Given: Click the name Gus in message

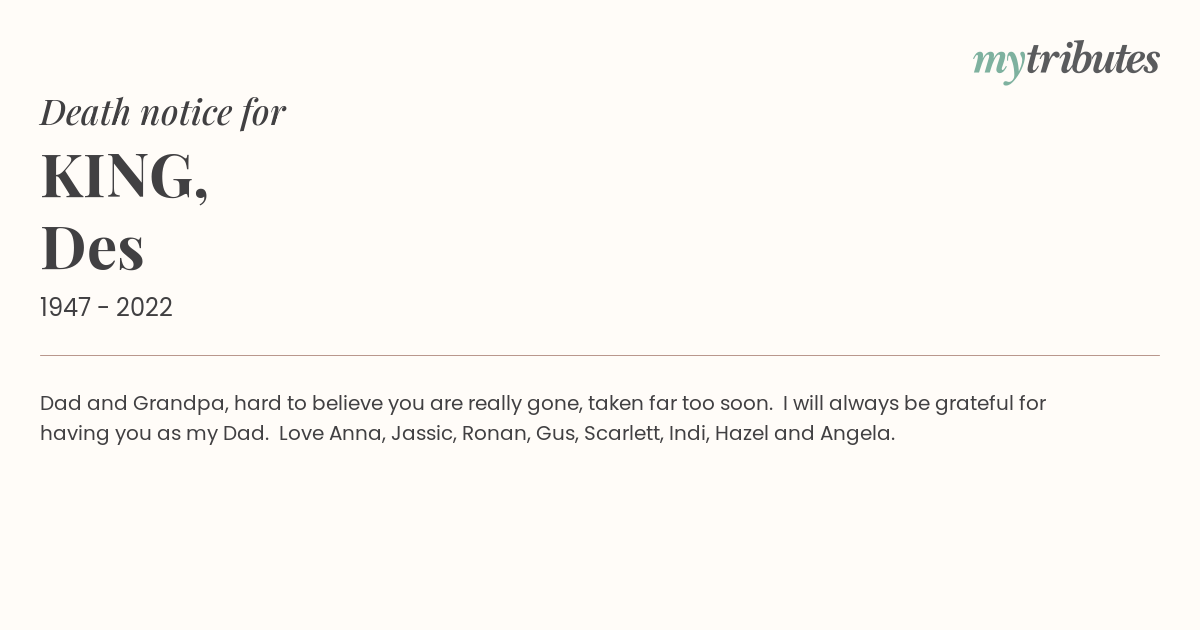Looking at the screenshot, I should tap(555, 434).
